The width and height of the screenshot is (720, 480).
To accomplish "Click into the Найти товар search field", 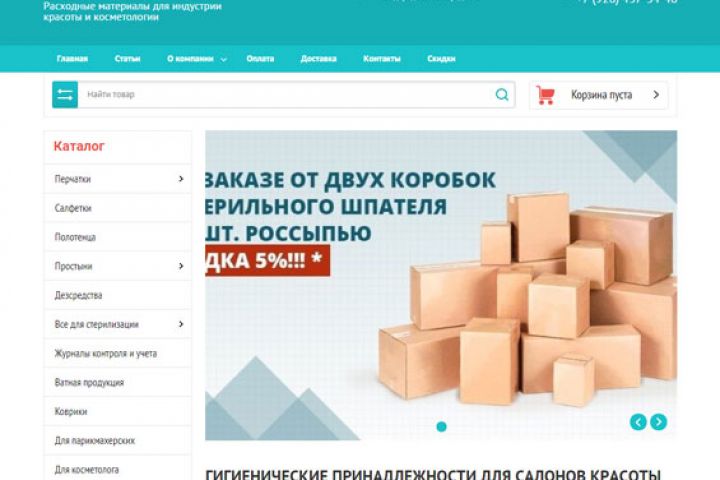I will click(x=285, y=95).
